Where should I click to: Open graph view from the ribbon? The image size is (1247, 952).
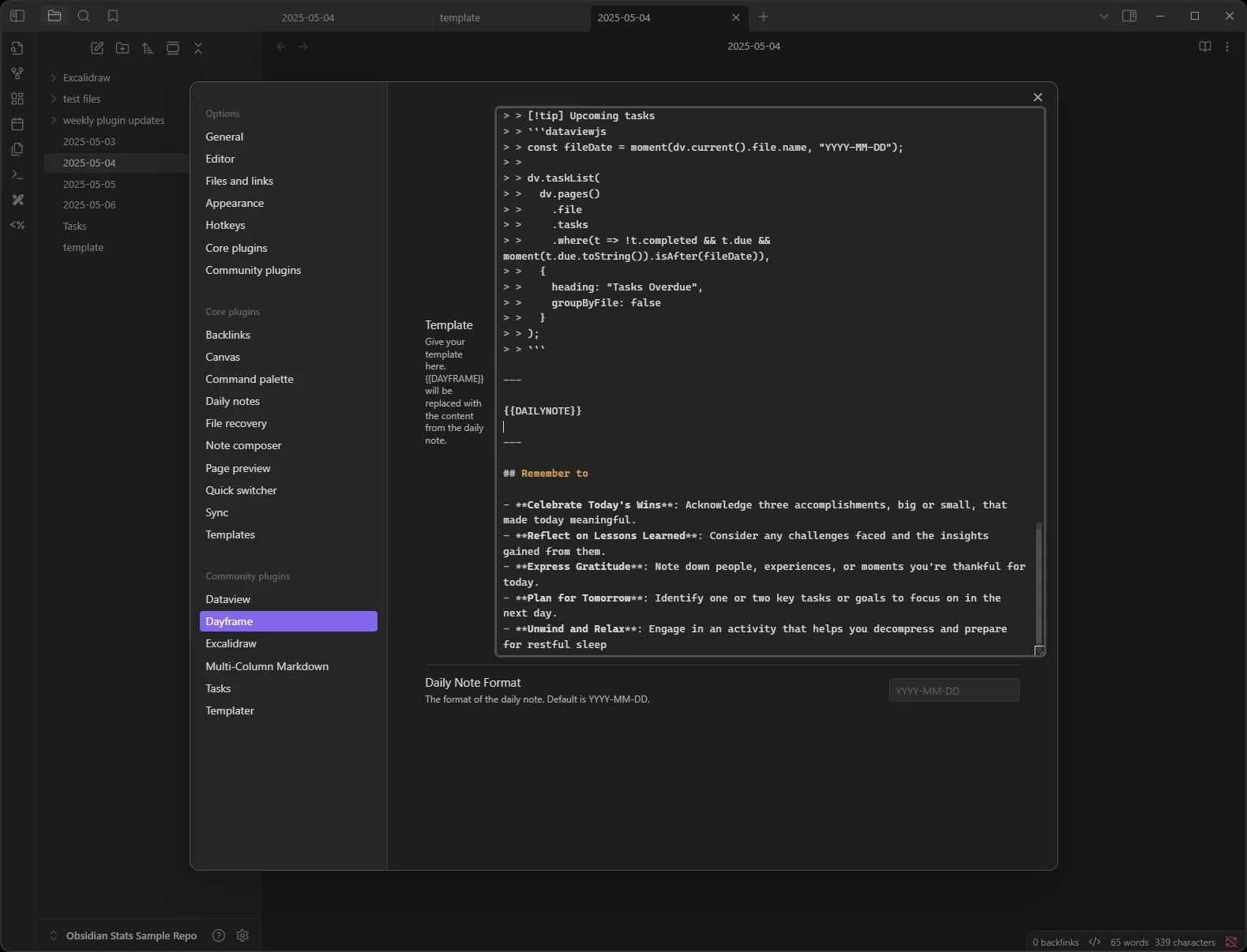pos(17,73)
